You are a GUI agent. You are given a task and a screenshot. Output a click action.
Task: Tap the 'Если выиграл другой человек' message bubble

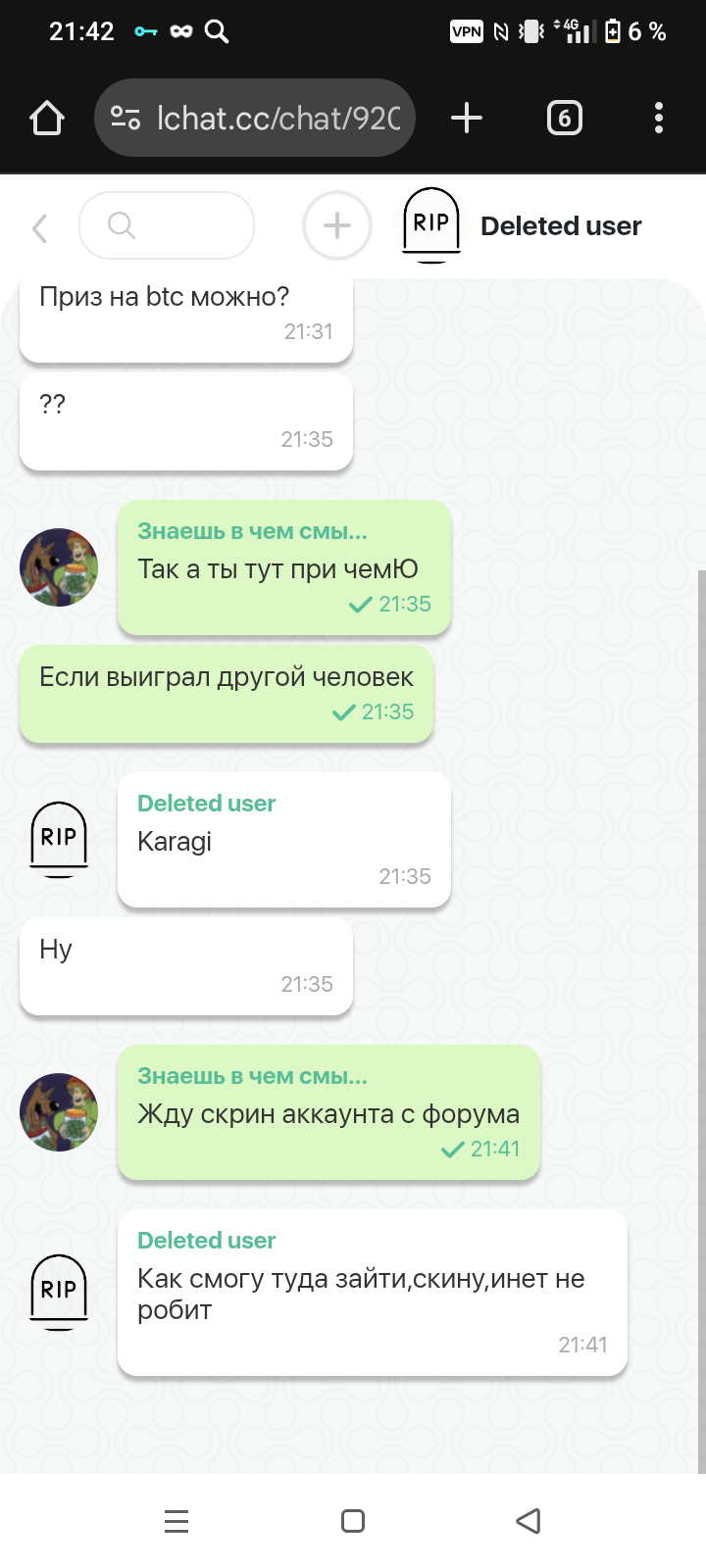tap(227, 694)
